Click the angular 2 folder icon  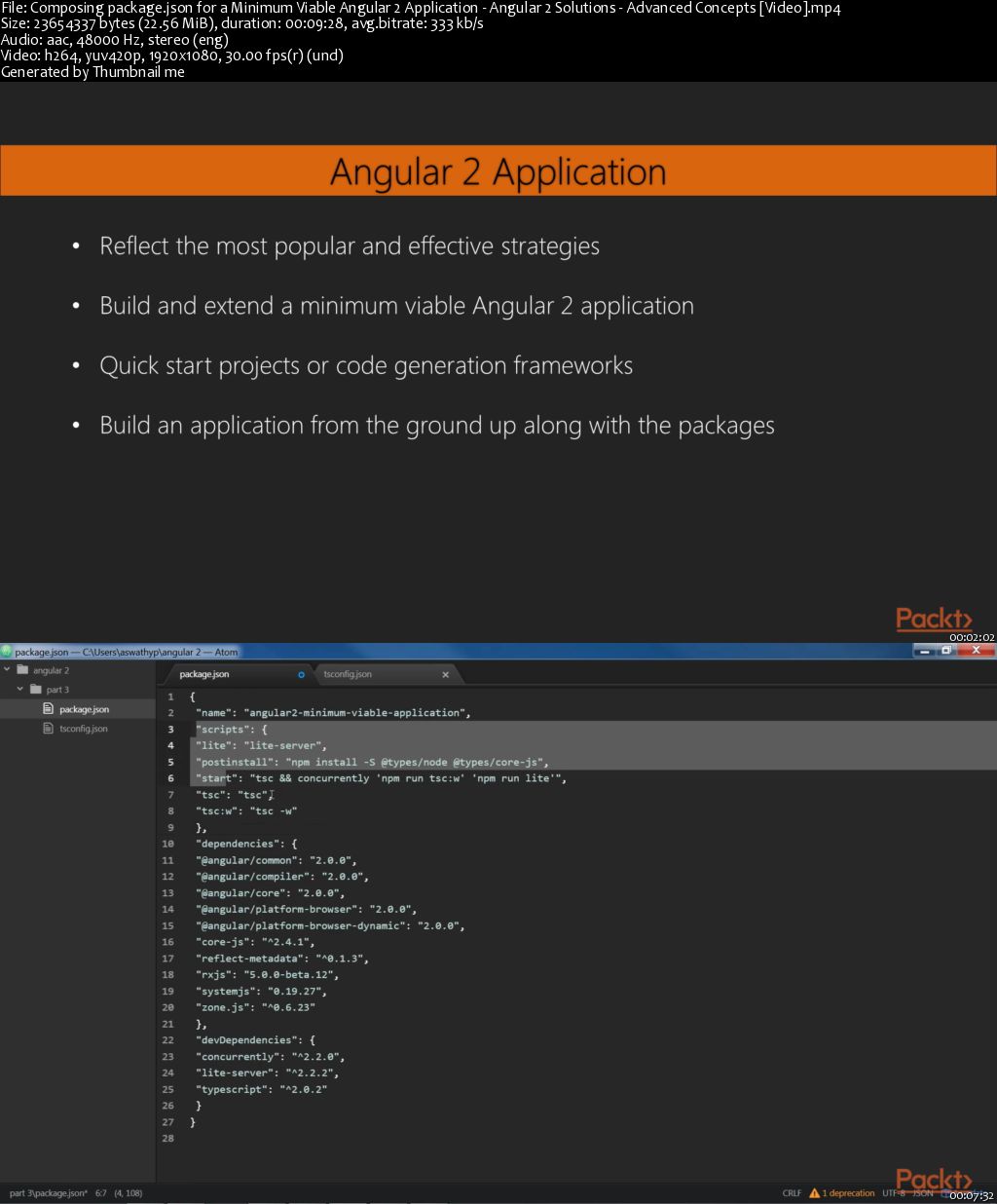(x=22, y=670)
